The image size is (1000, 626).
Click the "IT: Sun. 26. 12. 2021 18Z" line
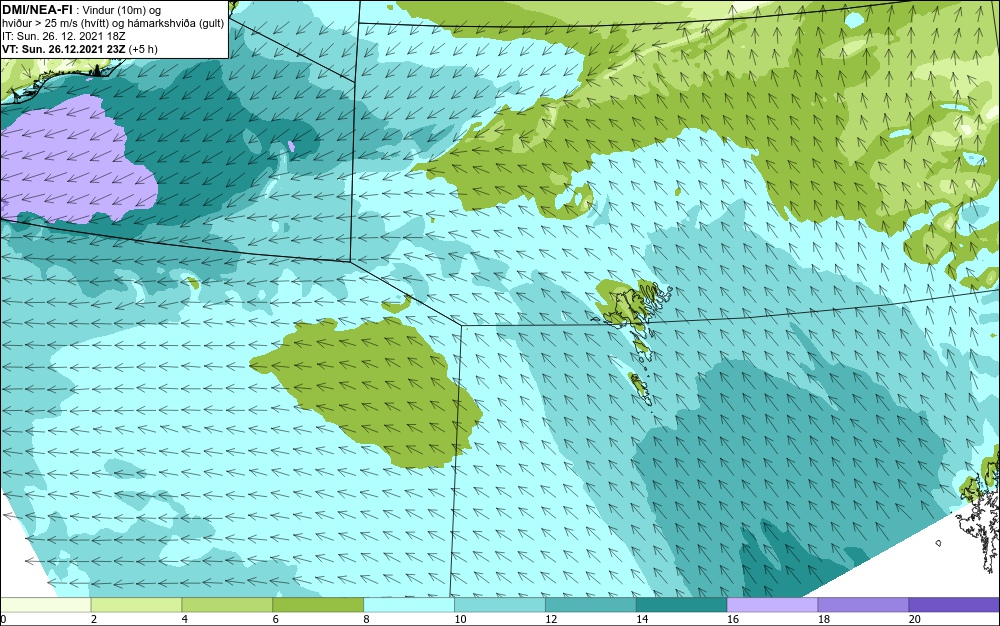click(64, 36)
